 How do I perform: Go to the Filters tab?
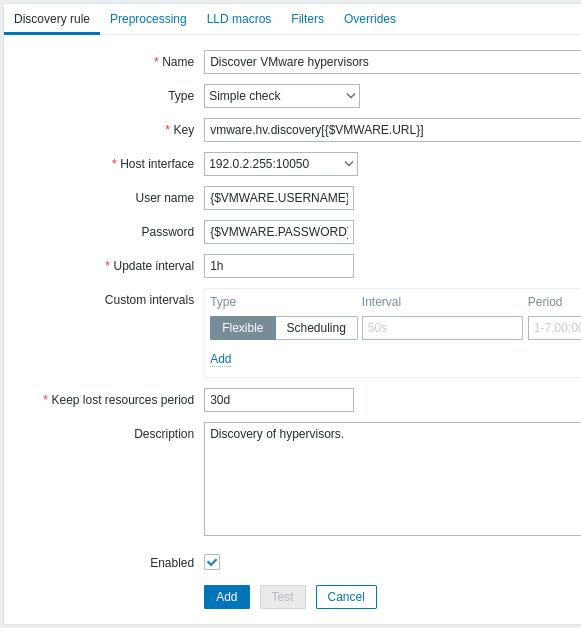[307, 19]
